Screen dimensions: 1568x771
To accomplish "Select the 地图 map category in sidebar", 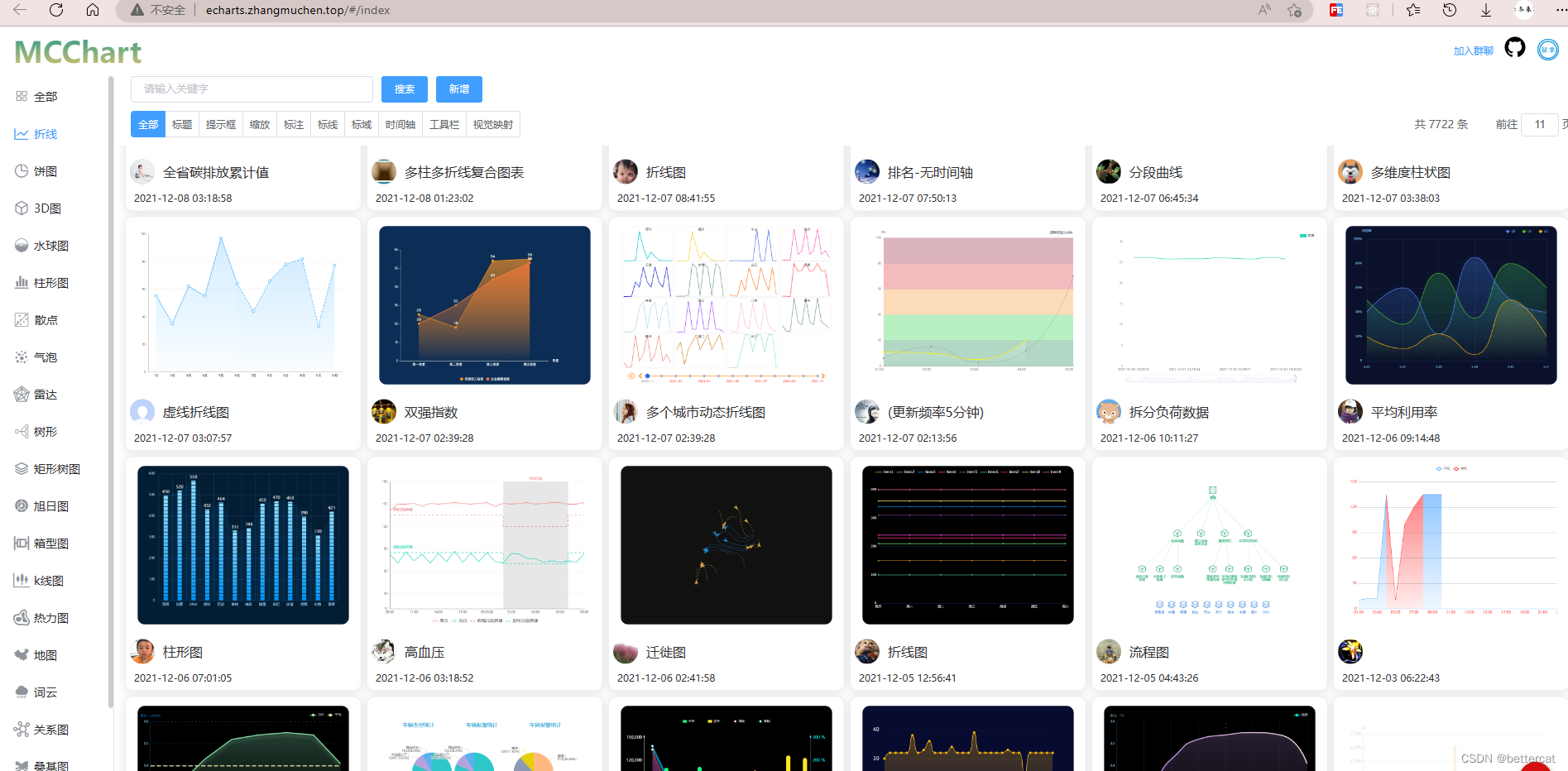I will point(44,654).
